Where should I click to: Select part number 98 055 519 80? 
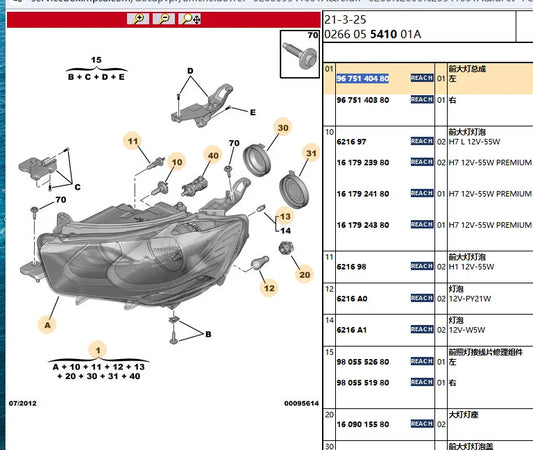pyautogui.click(x=363, y=383)
